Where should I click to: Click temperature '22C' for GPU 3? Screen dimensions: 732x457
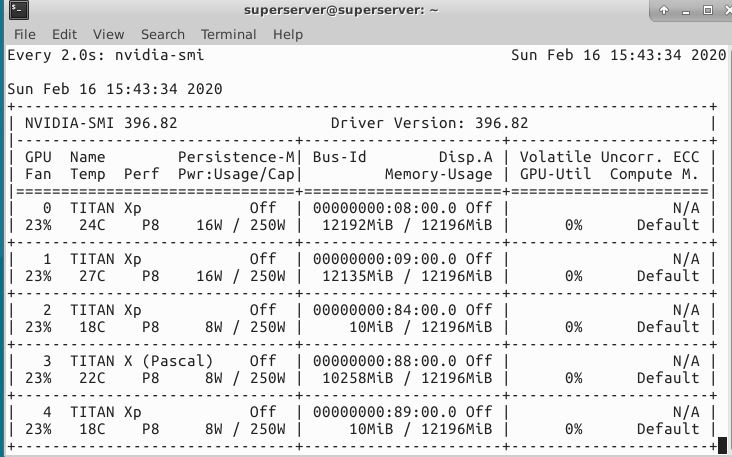click(92, 378)
